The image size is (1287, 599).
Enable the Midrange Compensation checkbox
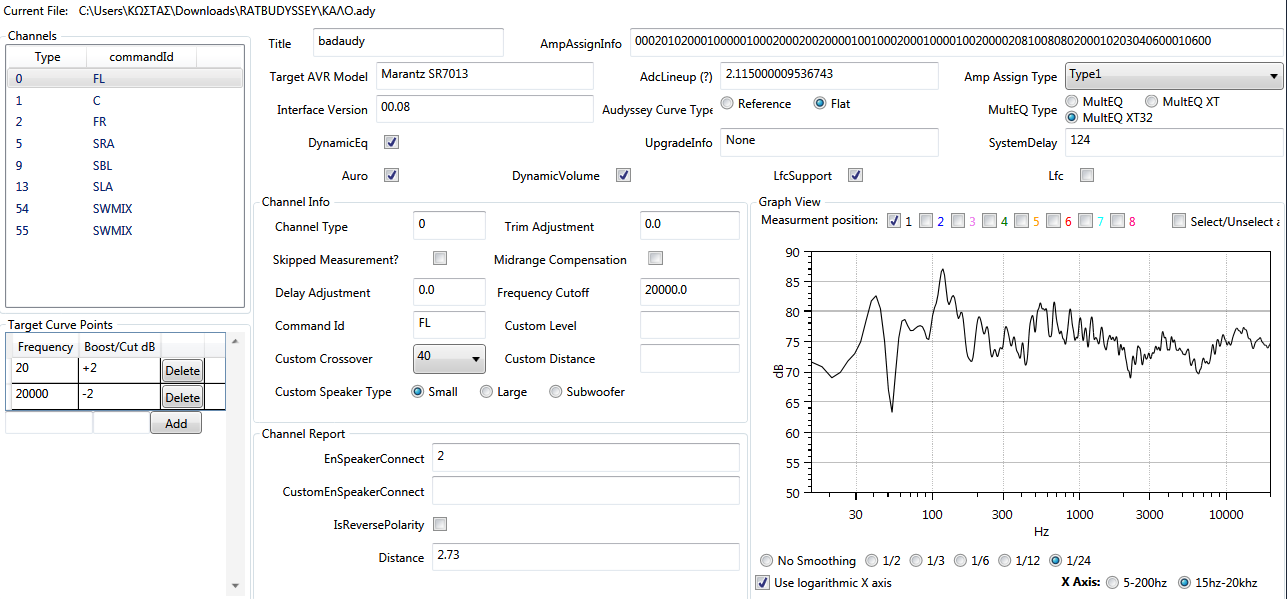[x=655, y=259]
